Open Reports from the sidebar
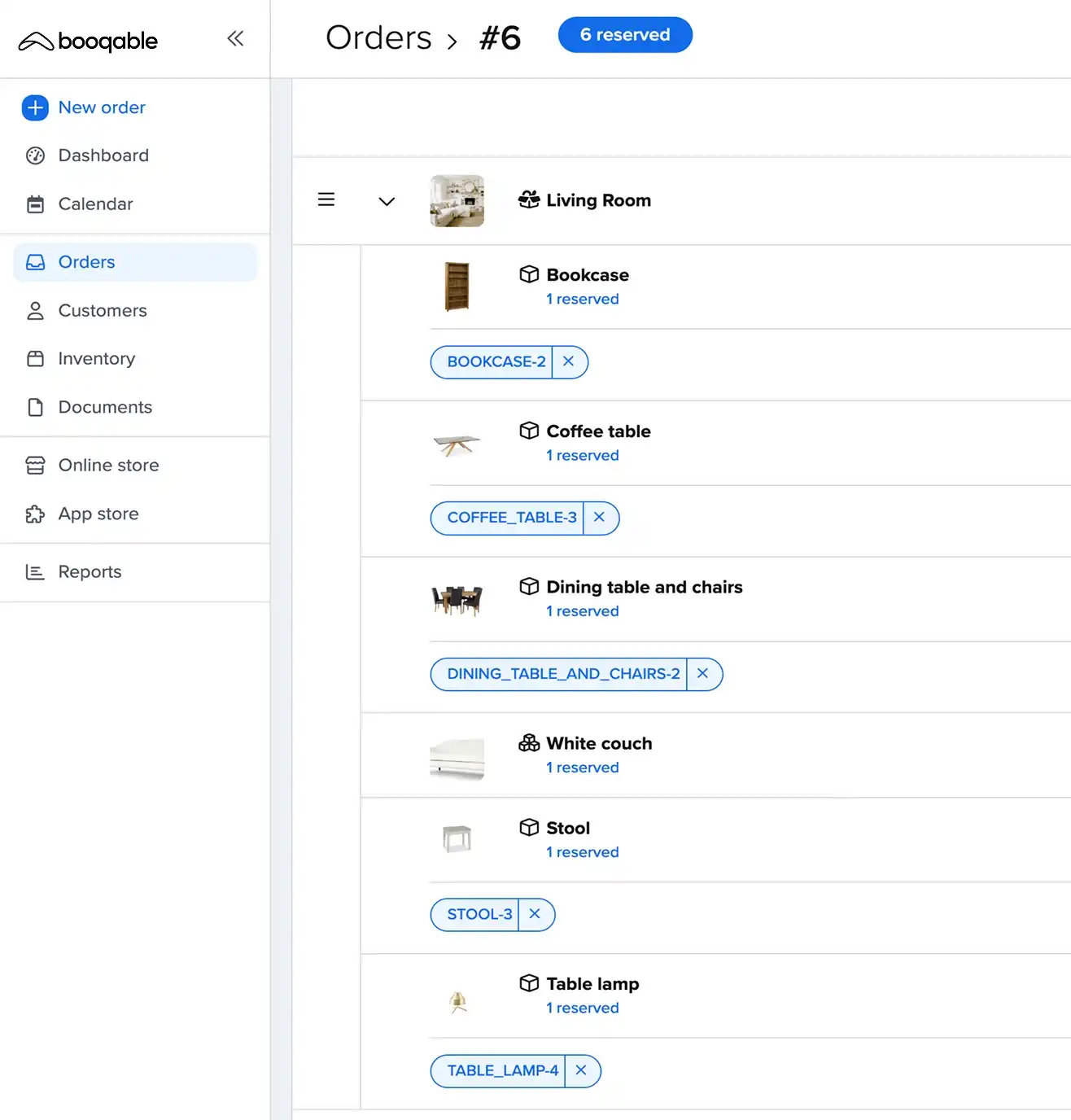 pos(90,572)
